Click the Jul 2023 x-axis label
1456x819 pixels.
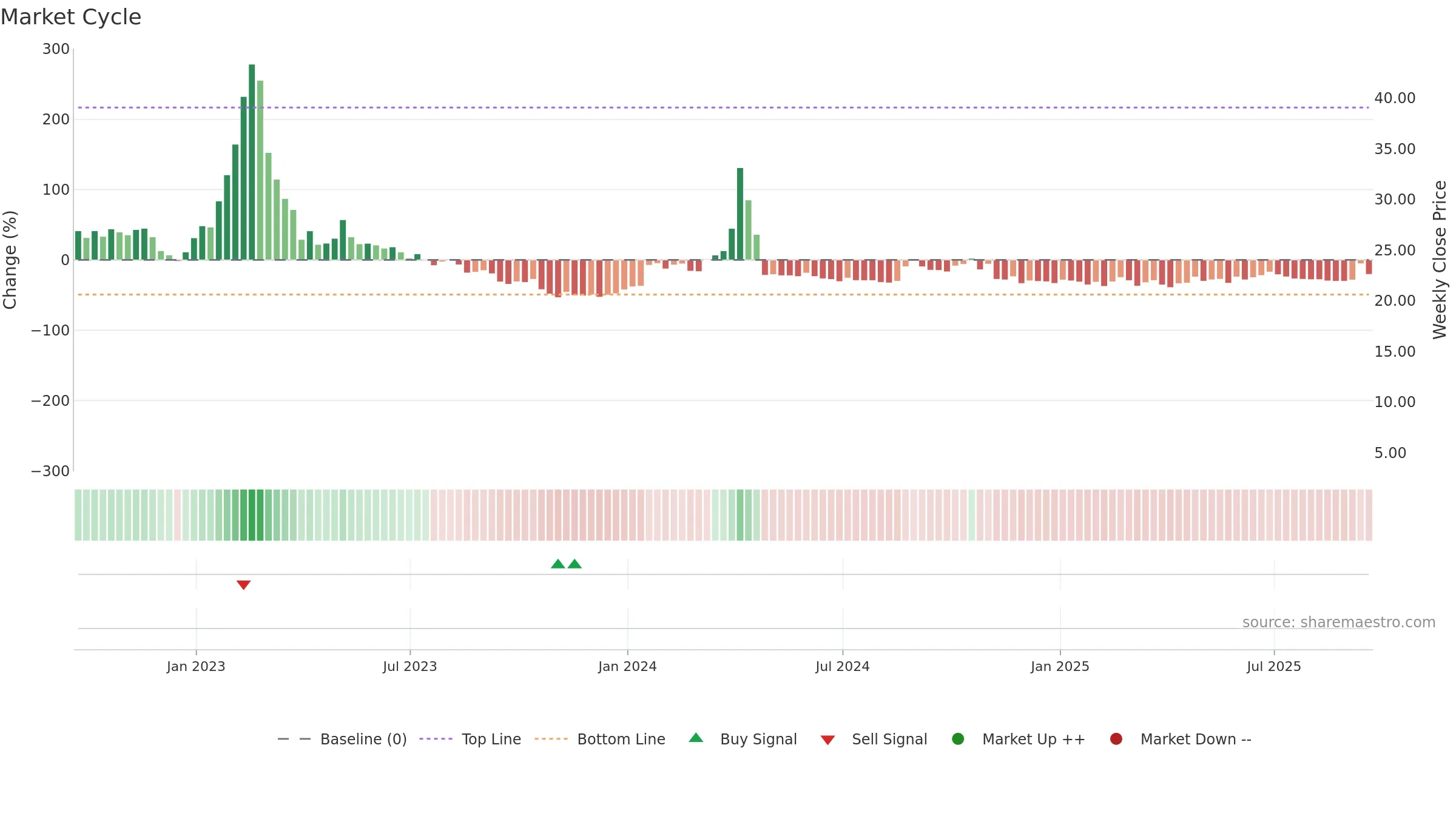[x=410, y=667]
